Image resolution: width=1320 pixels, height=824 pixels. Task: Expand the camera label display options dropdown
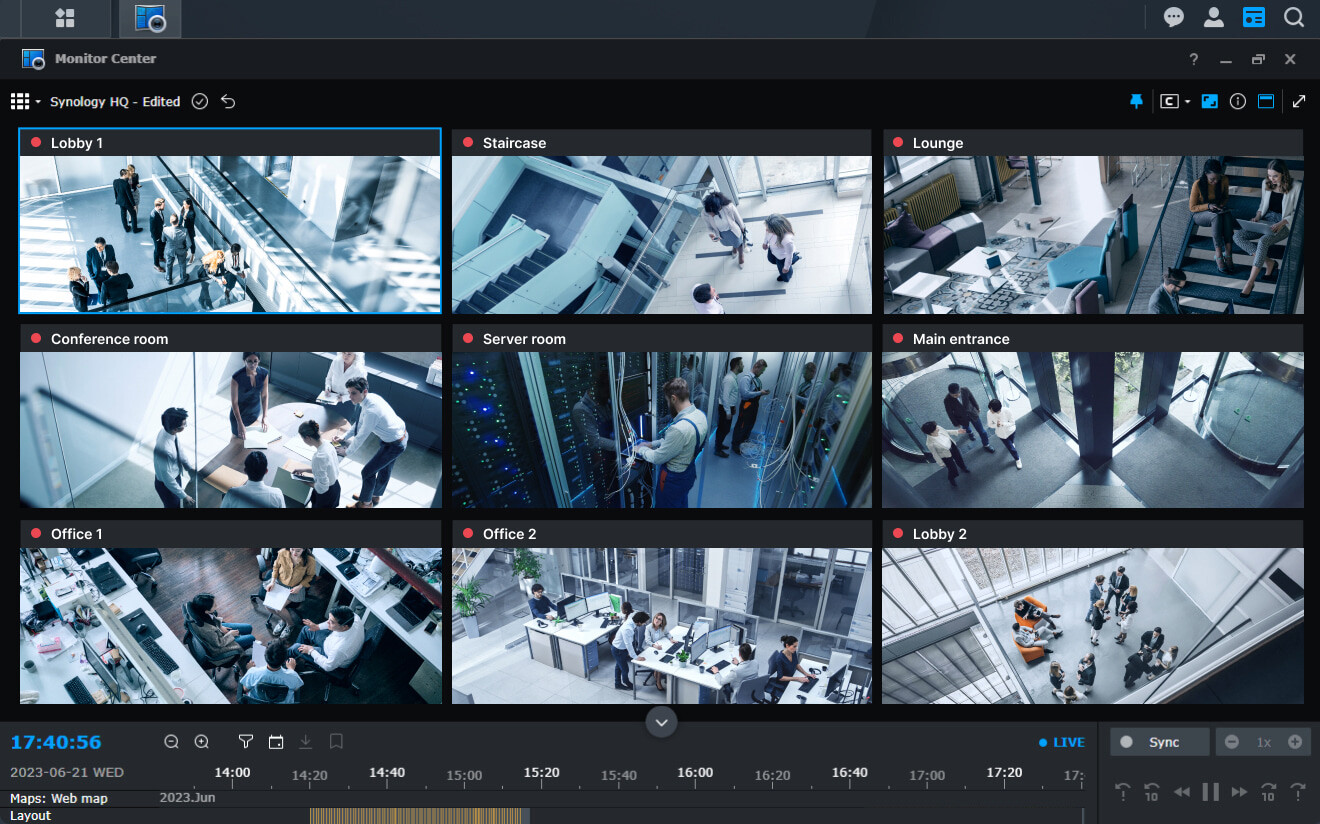coord(1188,100)
